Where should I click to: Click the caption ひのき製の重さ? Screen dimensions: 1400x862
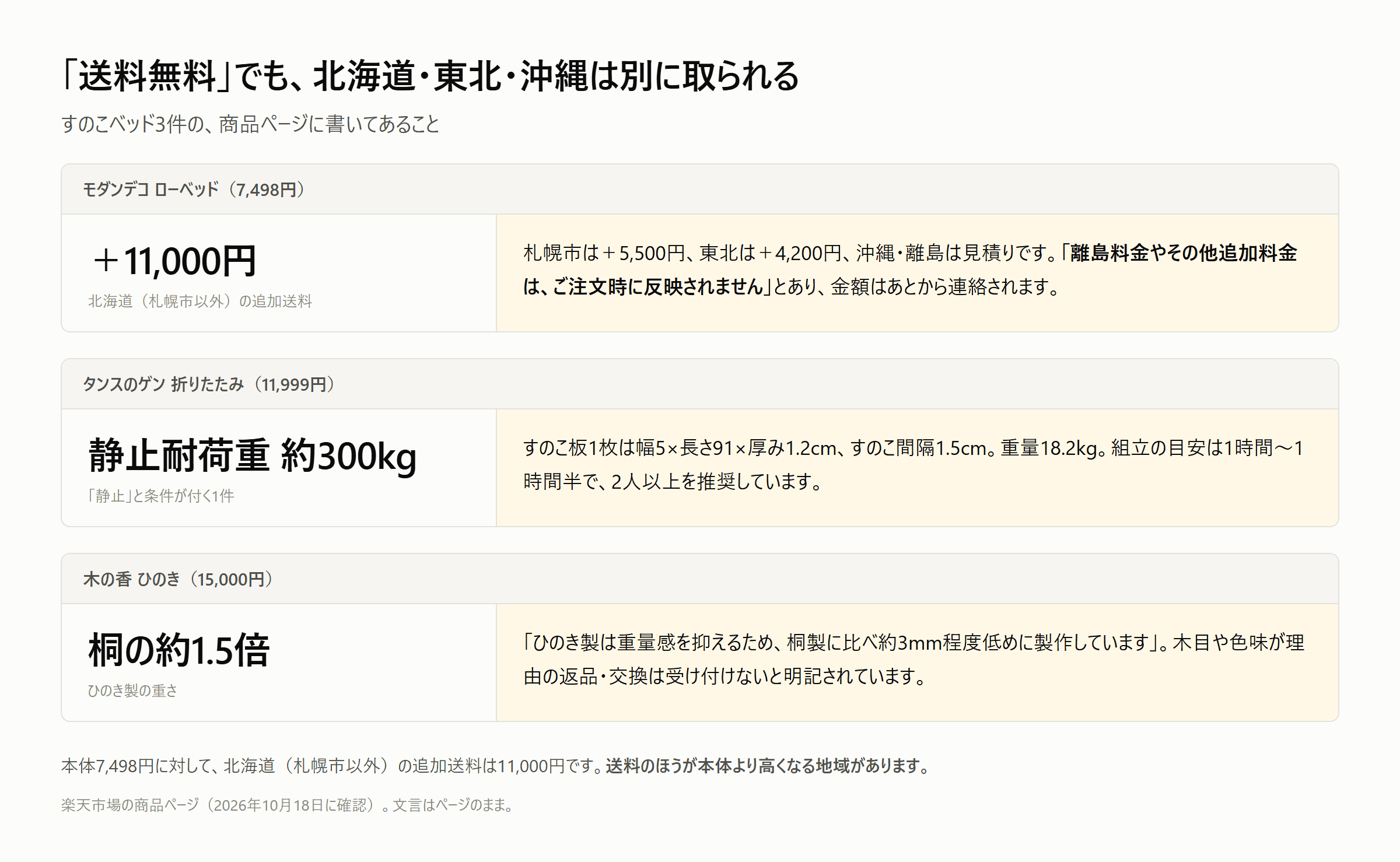tap(132, 691)
